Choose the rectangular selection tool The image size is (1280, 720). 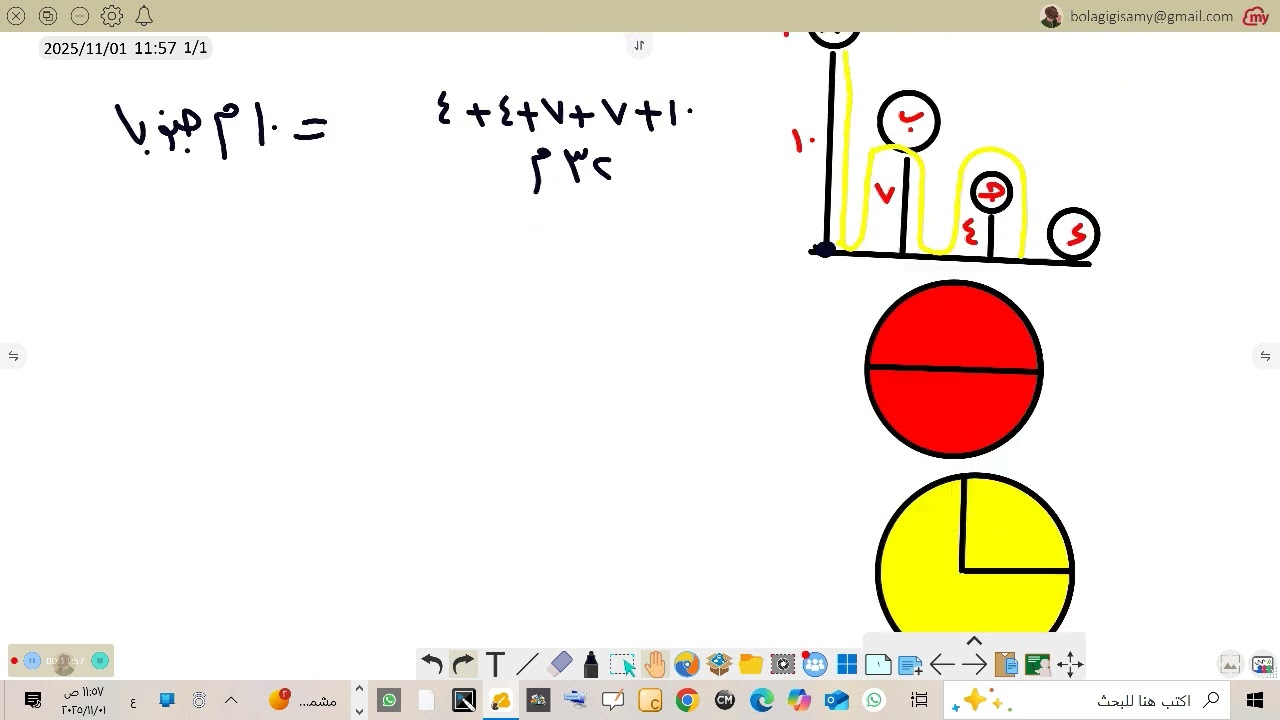(x=622, y=664)
